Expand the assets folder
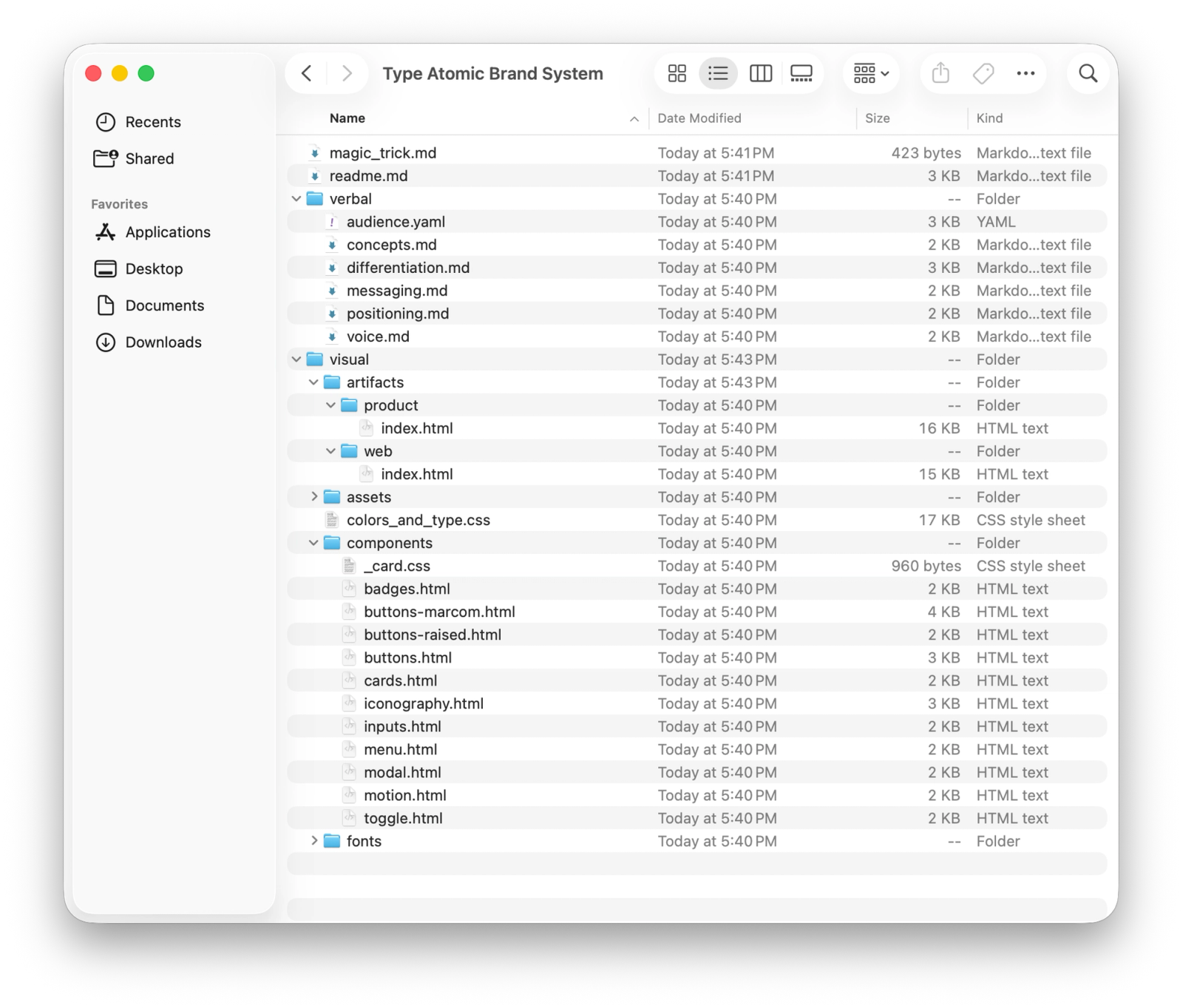 314,497
